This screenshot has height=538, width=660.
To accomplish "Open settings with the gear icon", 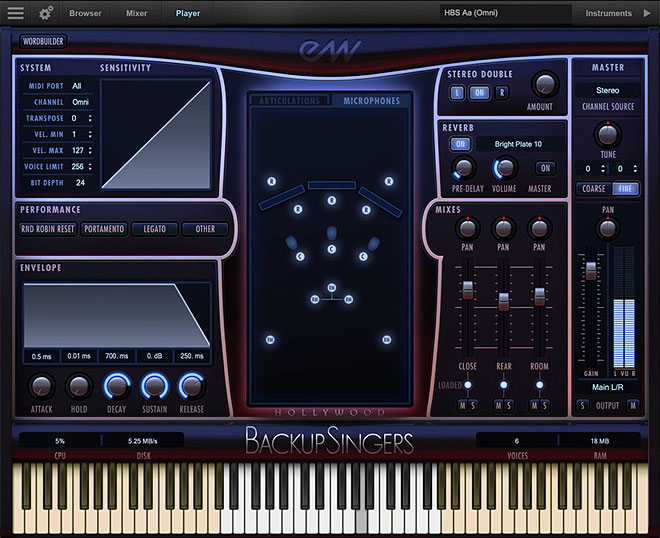I will 46,13.
